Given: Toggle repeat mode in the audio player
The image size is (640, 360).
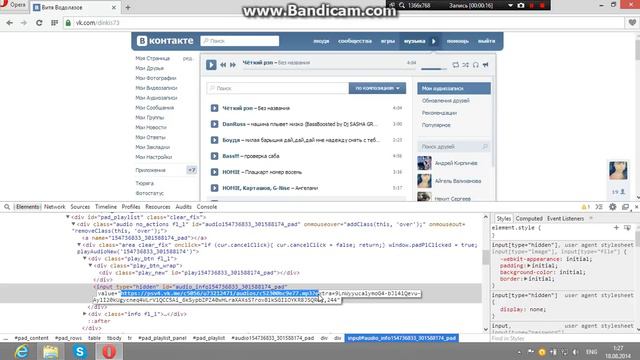Looking at the screenshot, I should (x=456, y=65).
